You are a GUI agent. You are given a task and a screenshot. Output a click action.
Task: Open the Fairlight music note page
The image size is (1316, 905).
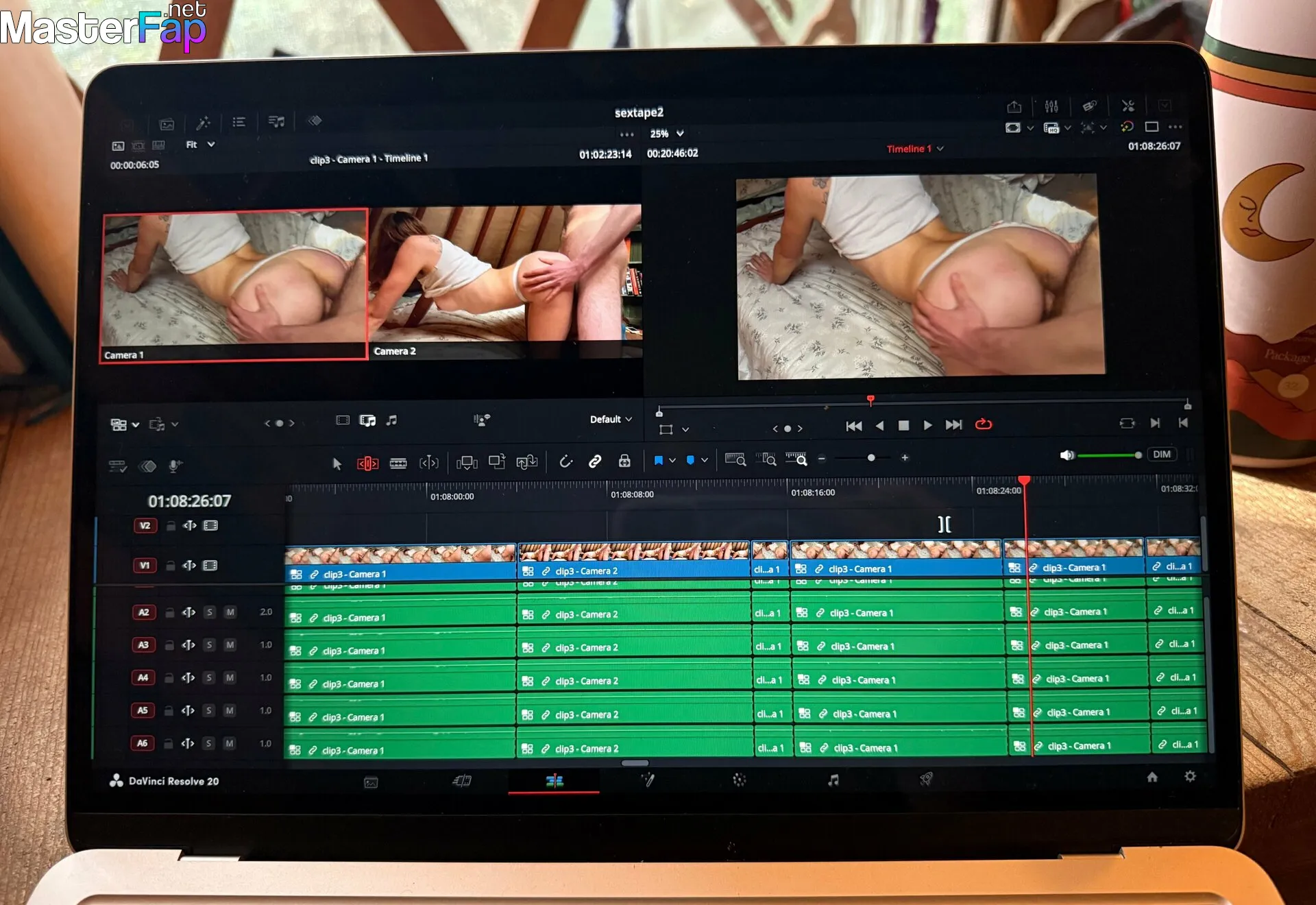tap(833, 780)
